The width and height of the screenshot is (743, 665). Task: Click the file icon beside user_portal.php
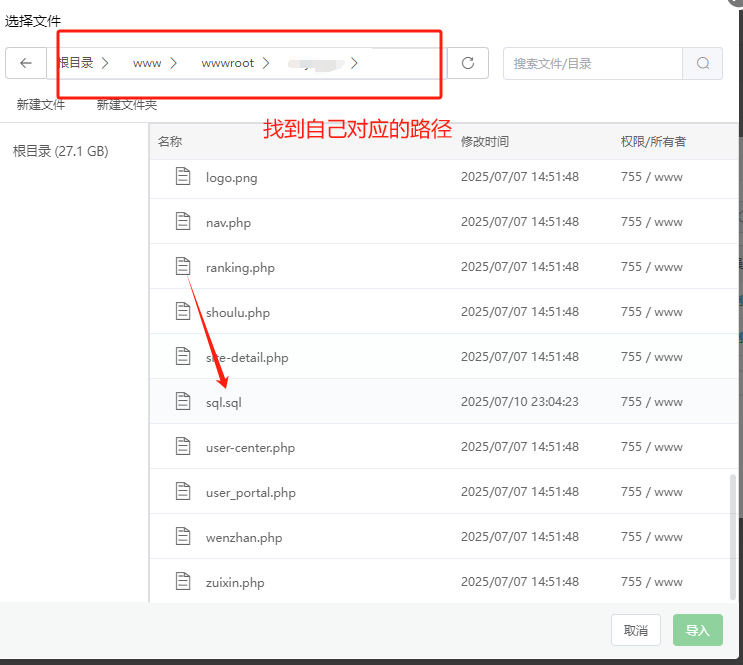[x=183, y=492]
